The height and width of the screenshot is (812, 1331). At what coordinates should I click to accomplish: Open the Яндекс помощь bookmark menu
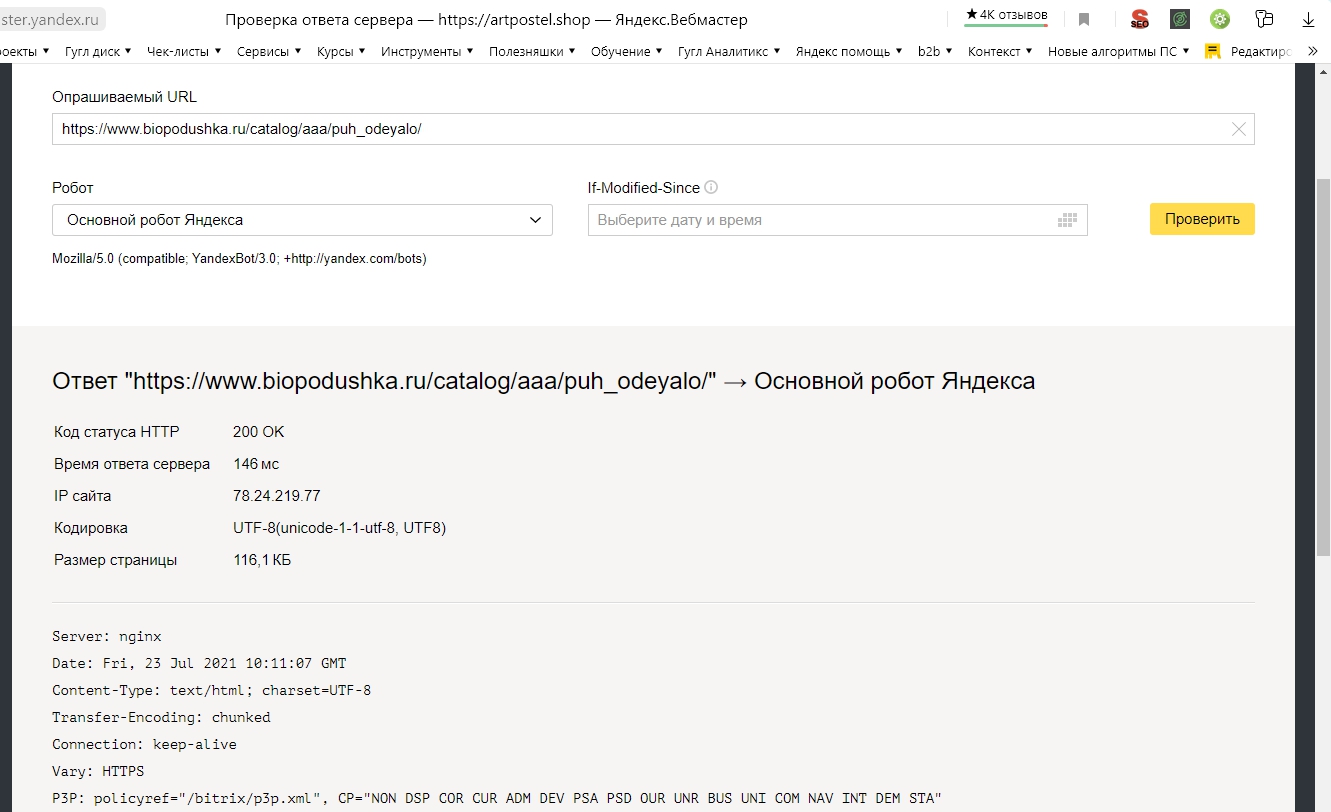(849, 51)
